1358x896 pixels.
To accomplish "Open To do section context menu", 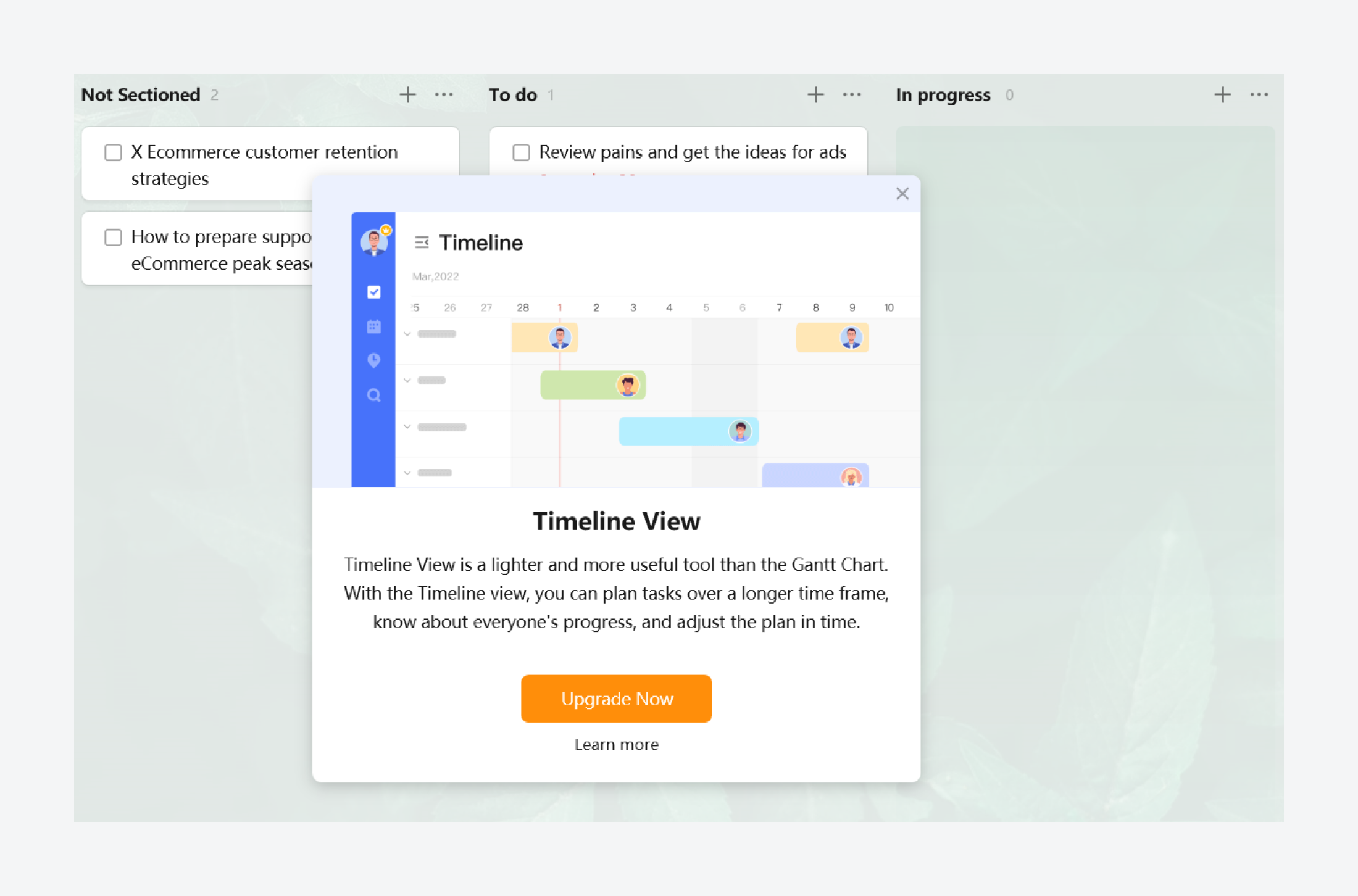I will click(x=852, y=95).
